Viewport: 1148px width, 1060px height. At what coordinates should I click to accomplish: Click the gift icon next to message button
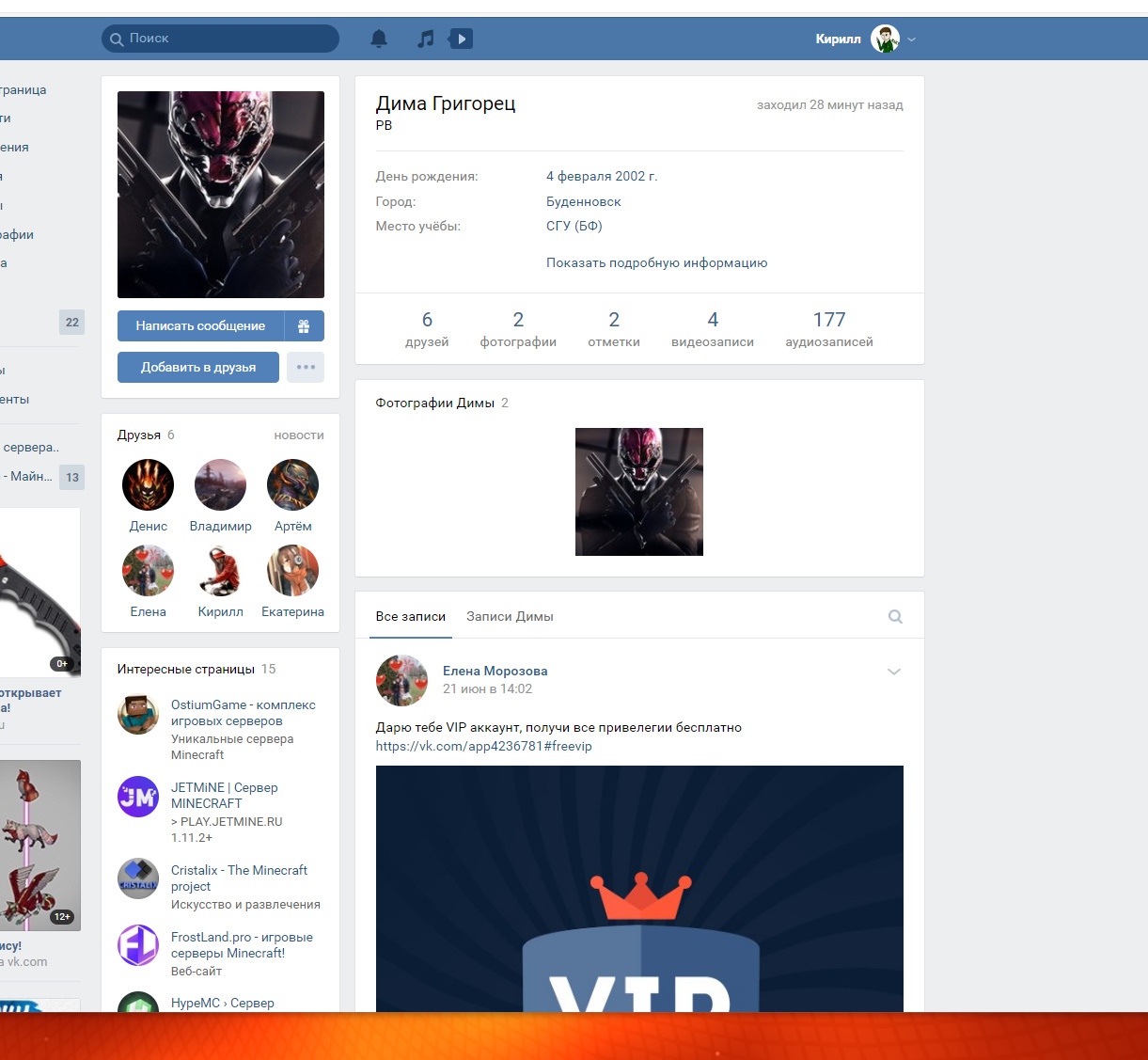(304, 325)
